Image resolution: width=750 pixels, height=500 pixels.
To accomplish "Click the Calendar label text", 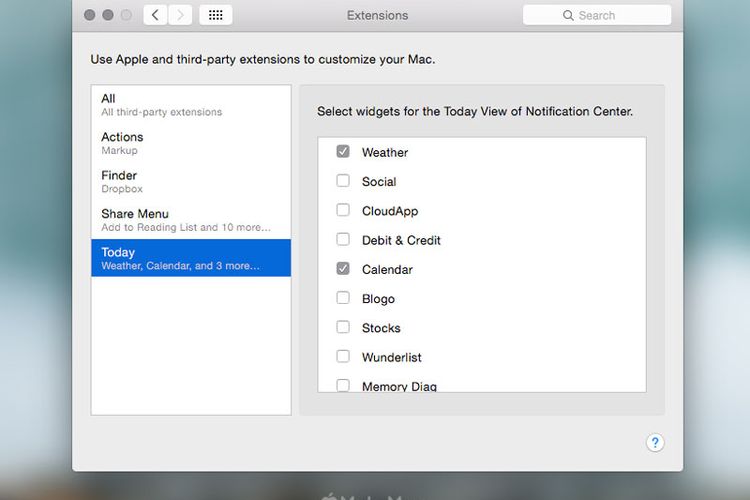I will (x=387, y=269).
